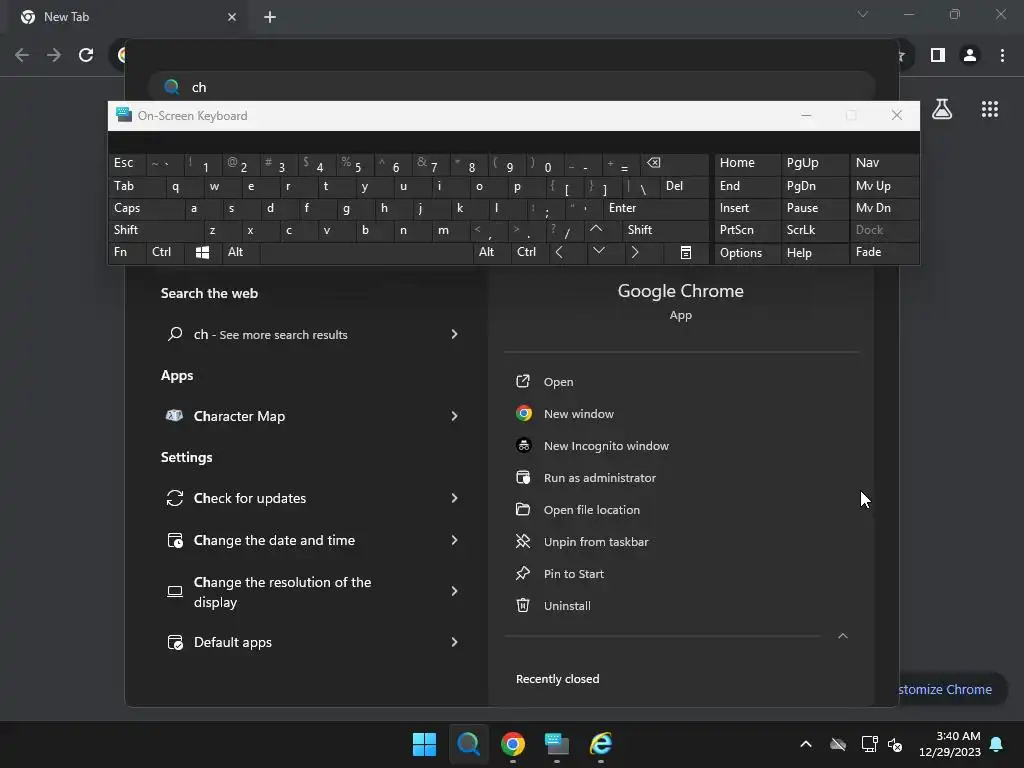Toggle Chrome side panel

(x=938, y=55)
